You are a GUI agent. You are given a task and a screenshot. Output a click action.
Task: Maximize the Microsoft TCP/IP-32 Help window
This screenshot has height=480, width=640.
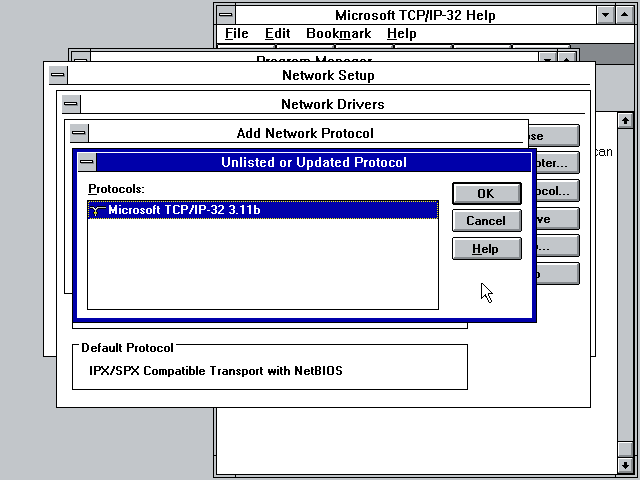(x=624, y=15)
